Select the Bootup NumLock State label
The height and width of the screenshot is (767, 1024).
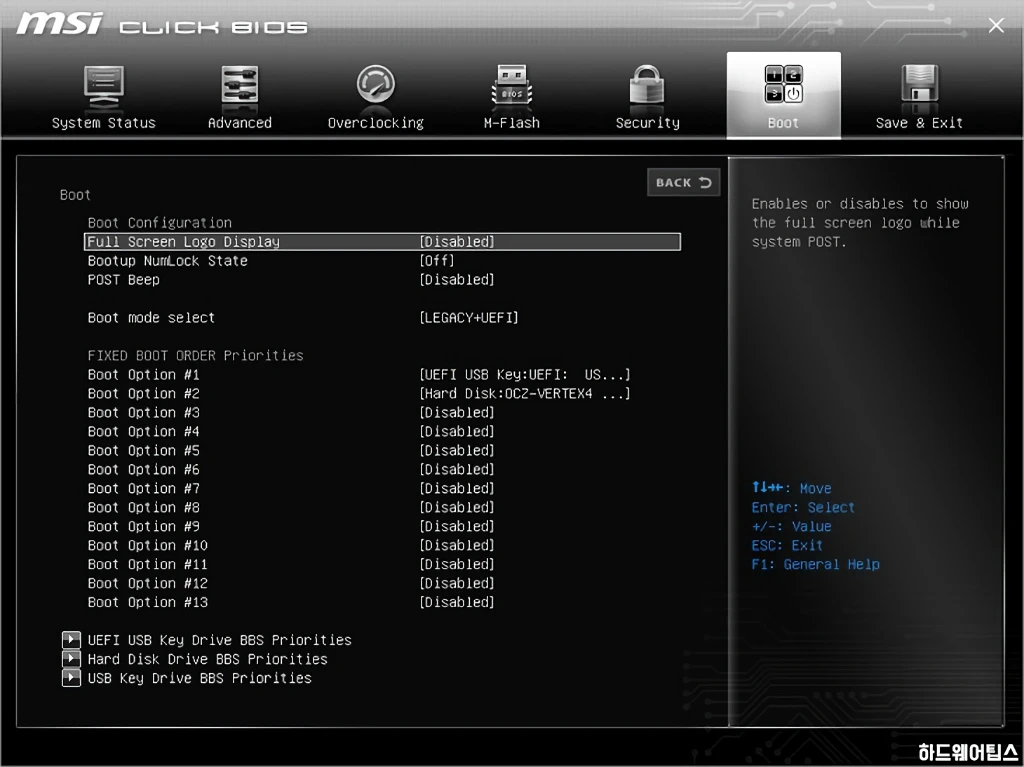(168, 261)
